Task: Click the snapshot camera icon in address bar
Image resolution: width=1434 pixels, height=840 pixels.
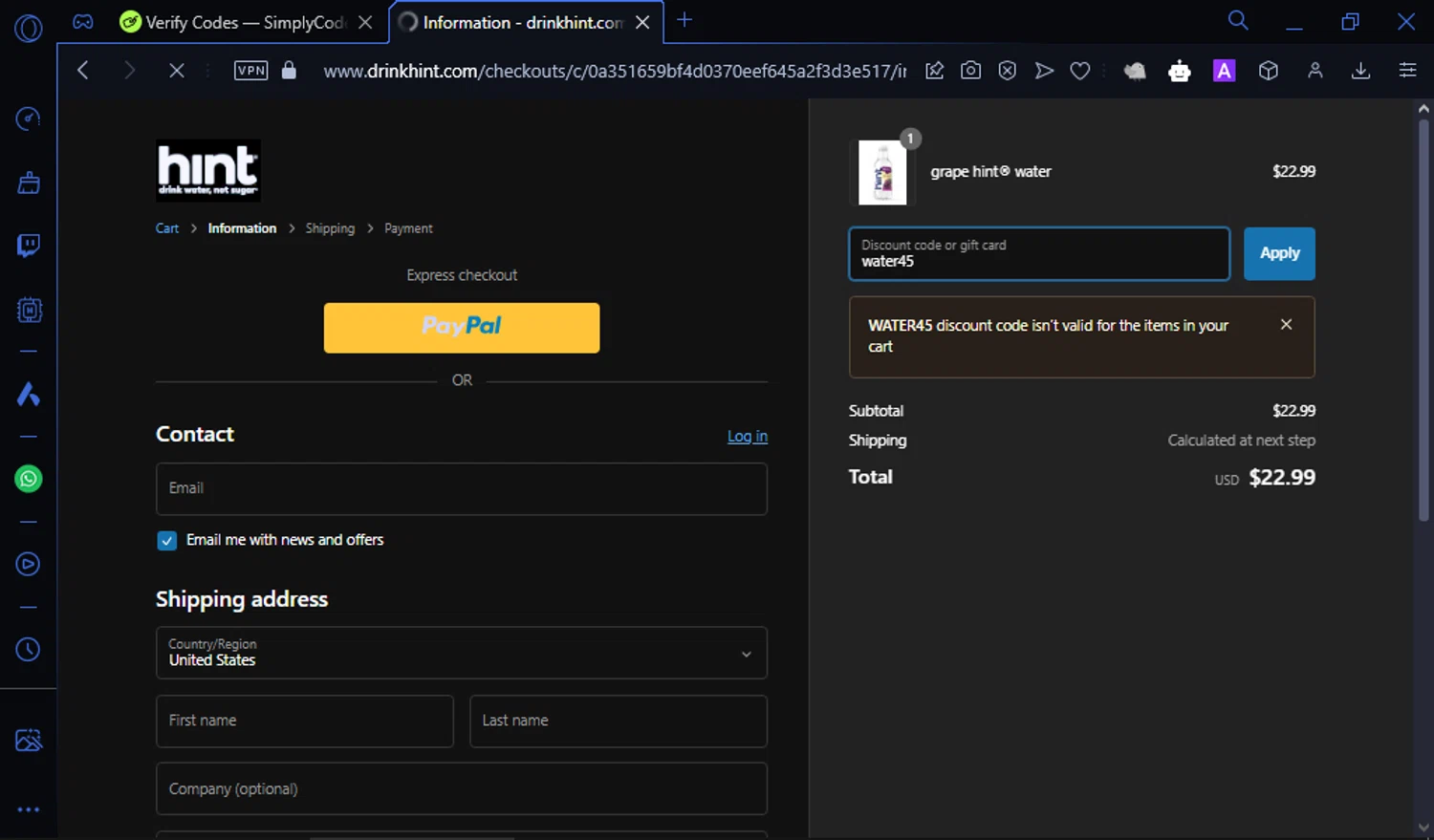Action: click(970, 71)
